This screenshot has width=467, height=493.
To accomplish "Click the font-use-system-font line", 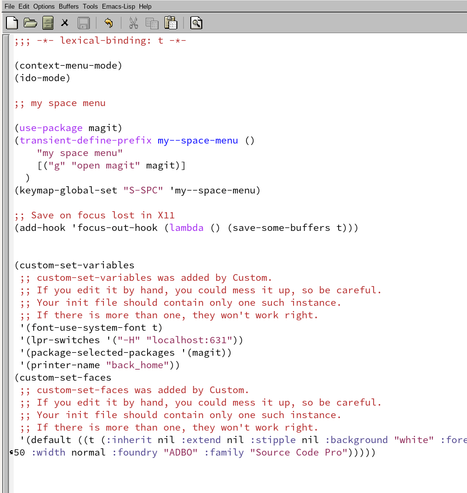I will pos(91,328).
